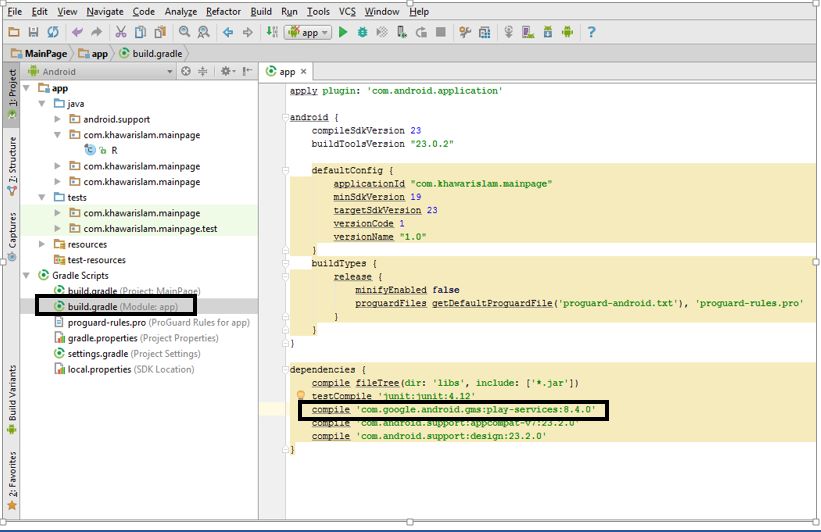The height and width of the screenshot is (532, 821).
Task: Click MainPage in the breadcrumb bar
Action: pyautogui.click(x=45, y=53)
